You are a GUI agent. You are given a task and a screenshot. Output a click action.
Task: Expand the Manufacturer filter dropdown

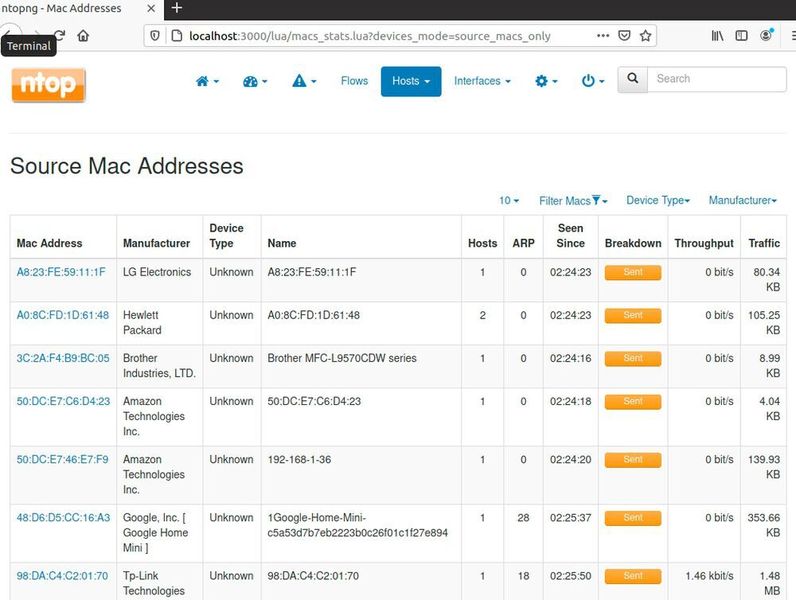pyautogui.click(x=743, y=201)
